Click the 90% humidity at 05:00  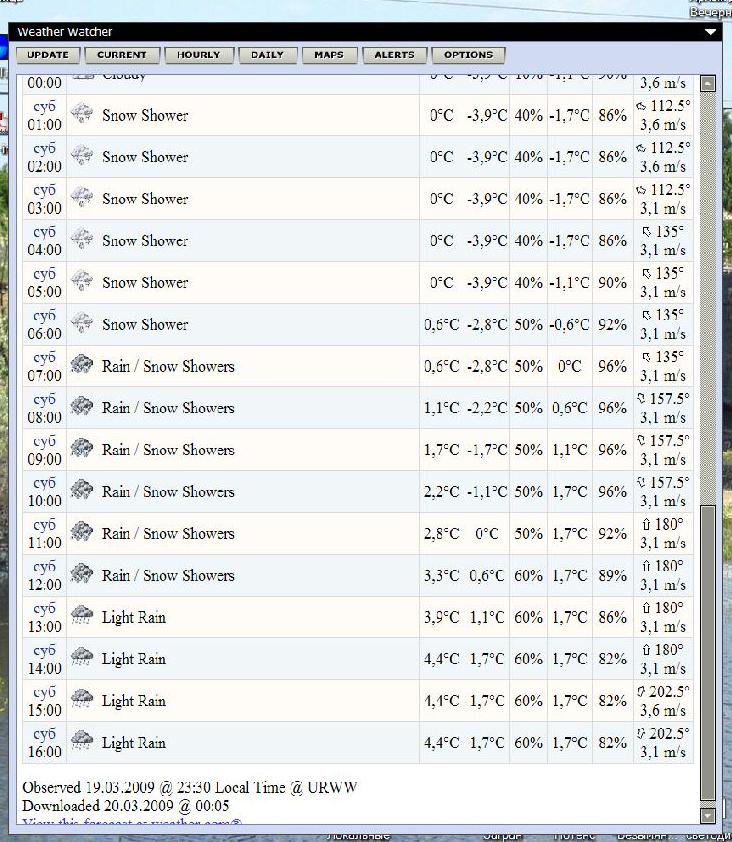pos(612,283)
